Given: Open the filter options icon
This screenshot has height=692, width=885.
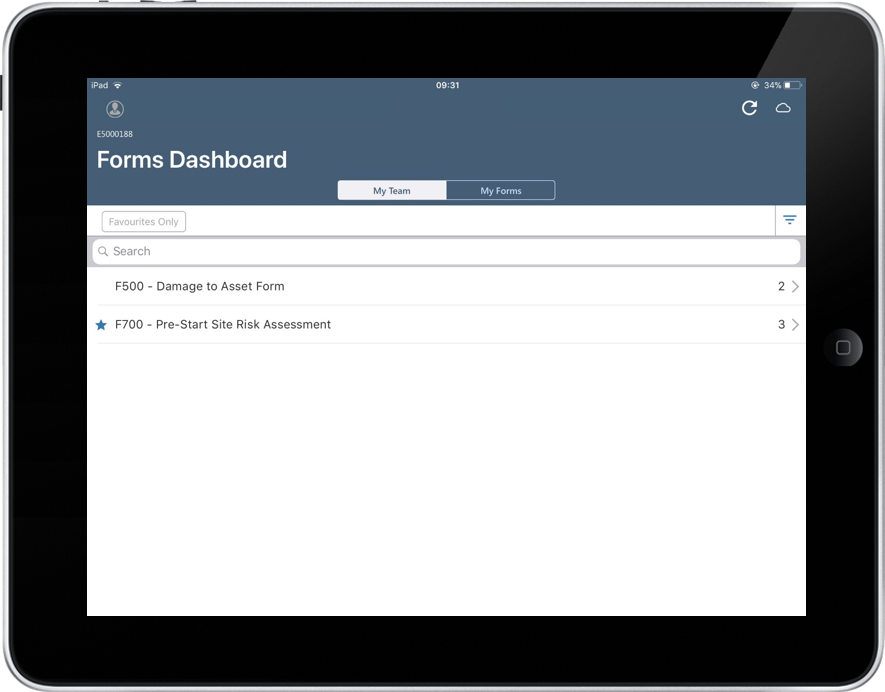Looking at the screenshot, I should [789, 220].
